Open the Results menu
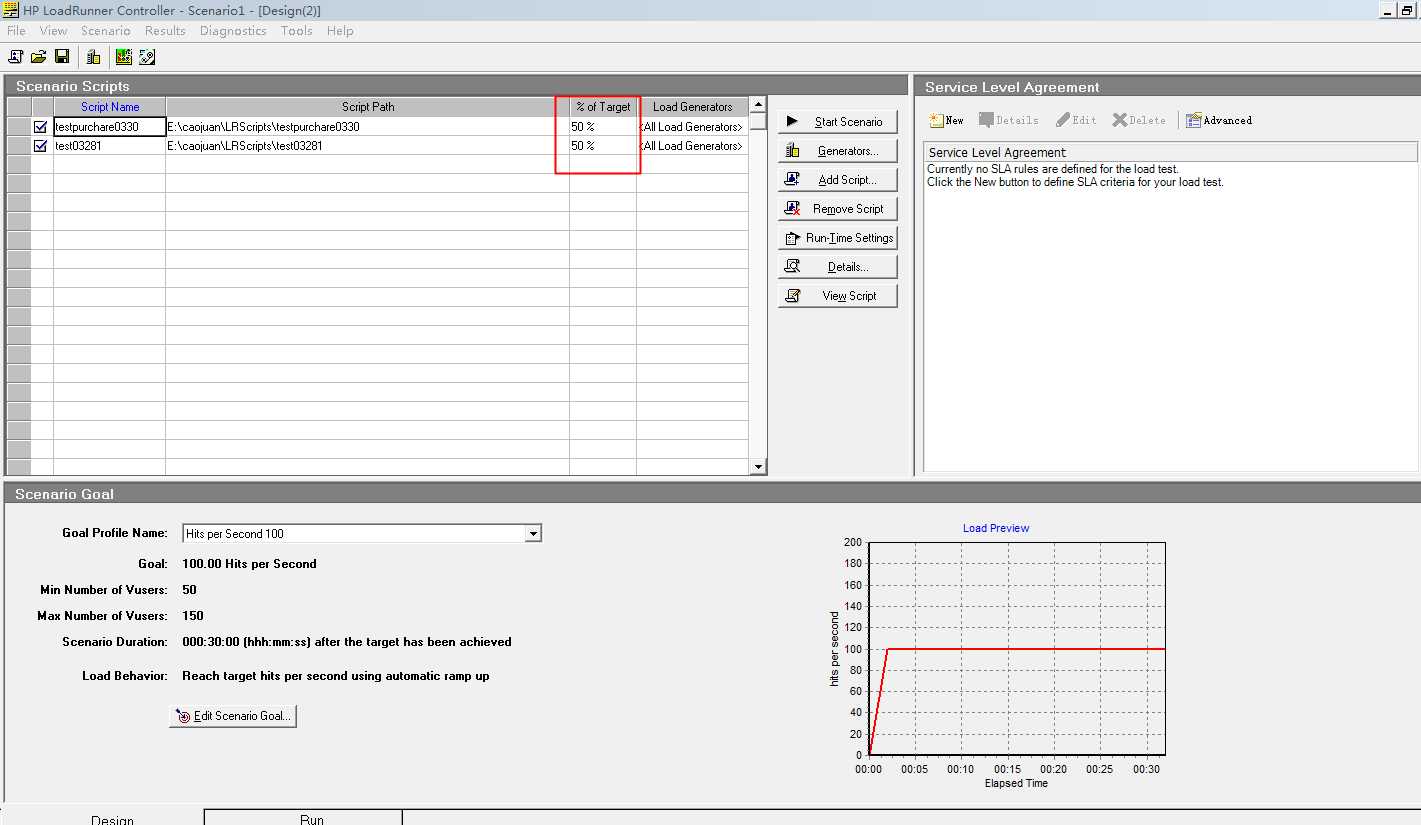The width and height of the screenshot is (1421, 825). pyautogui.click(x=165, y=31)
